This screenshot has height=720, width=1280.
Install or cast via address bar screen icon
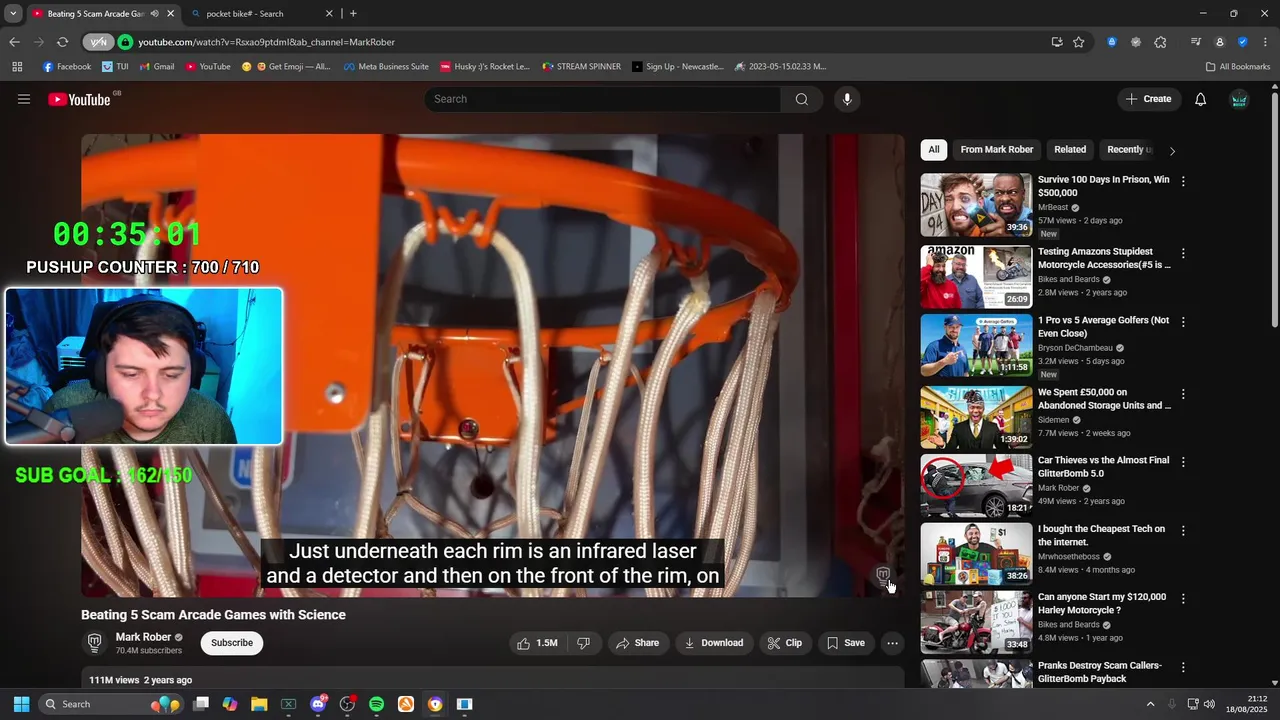click(1057, 42)
